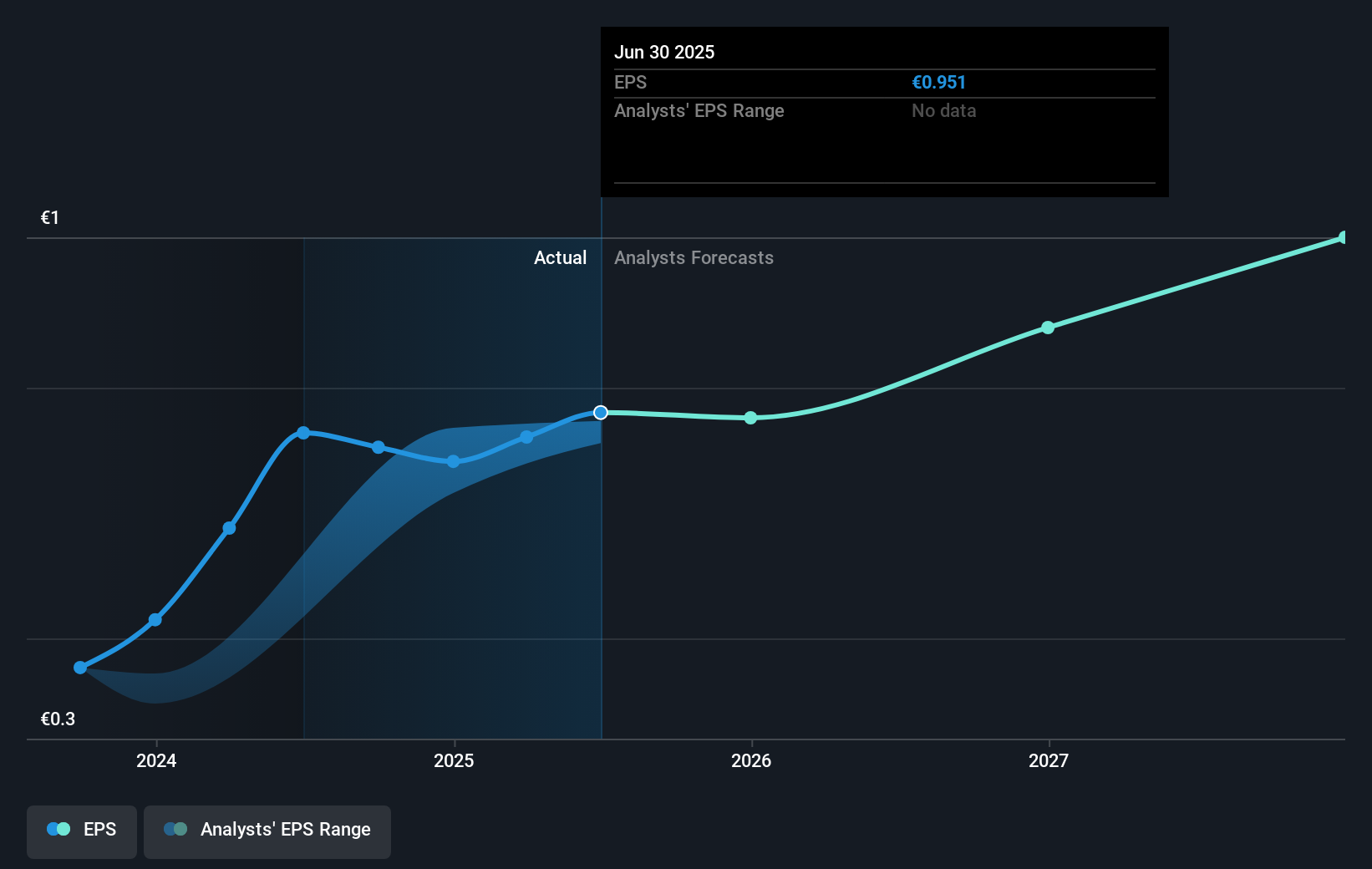Click the Actual section label
The image size is (1372, 869).
pos(560,258)
